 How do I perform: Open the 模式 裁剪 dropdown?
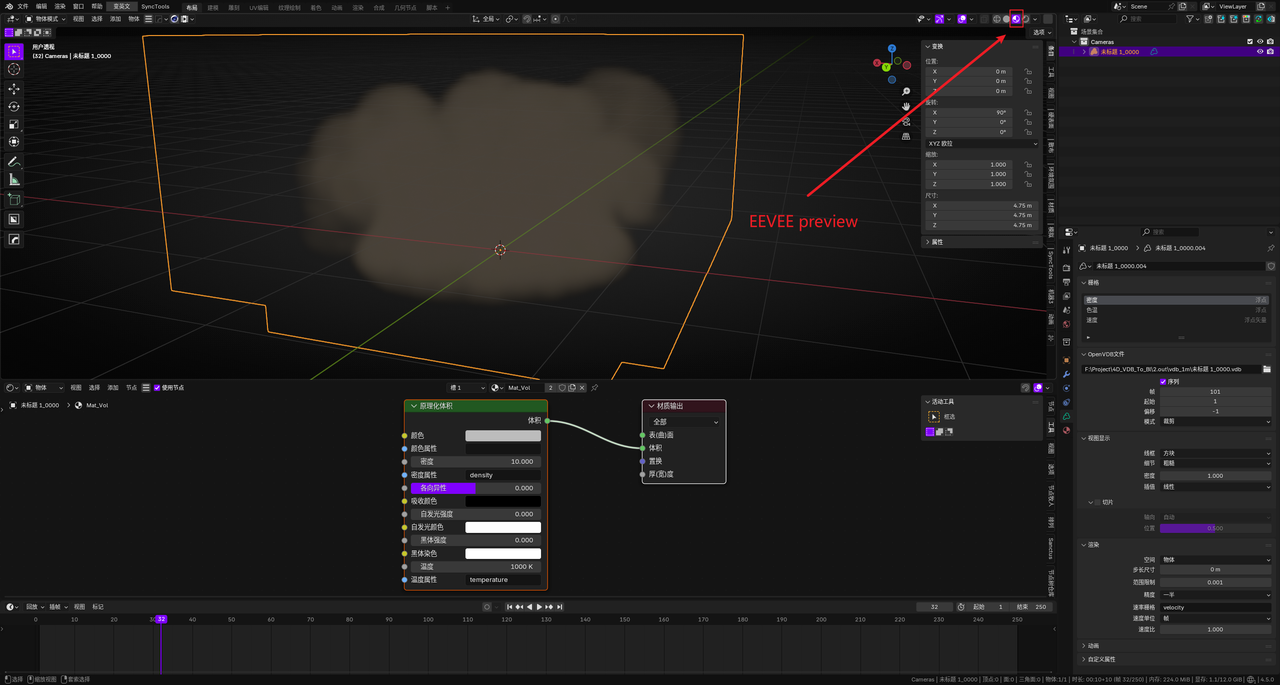1215,421
